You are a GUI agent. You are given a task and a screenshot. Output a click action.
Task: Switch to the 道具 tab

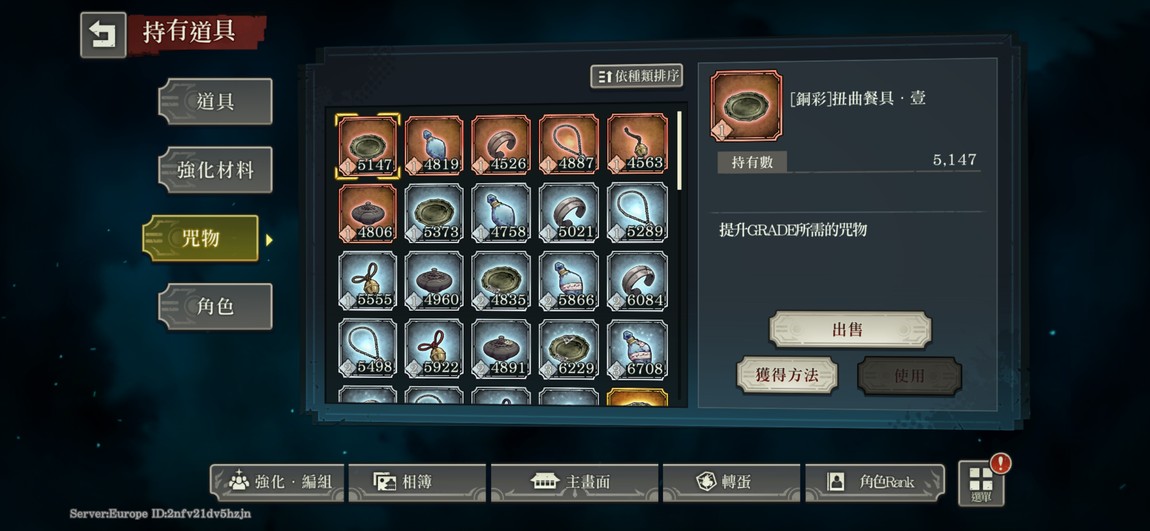click(215, 101)
